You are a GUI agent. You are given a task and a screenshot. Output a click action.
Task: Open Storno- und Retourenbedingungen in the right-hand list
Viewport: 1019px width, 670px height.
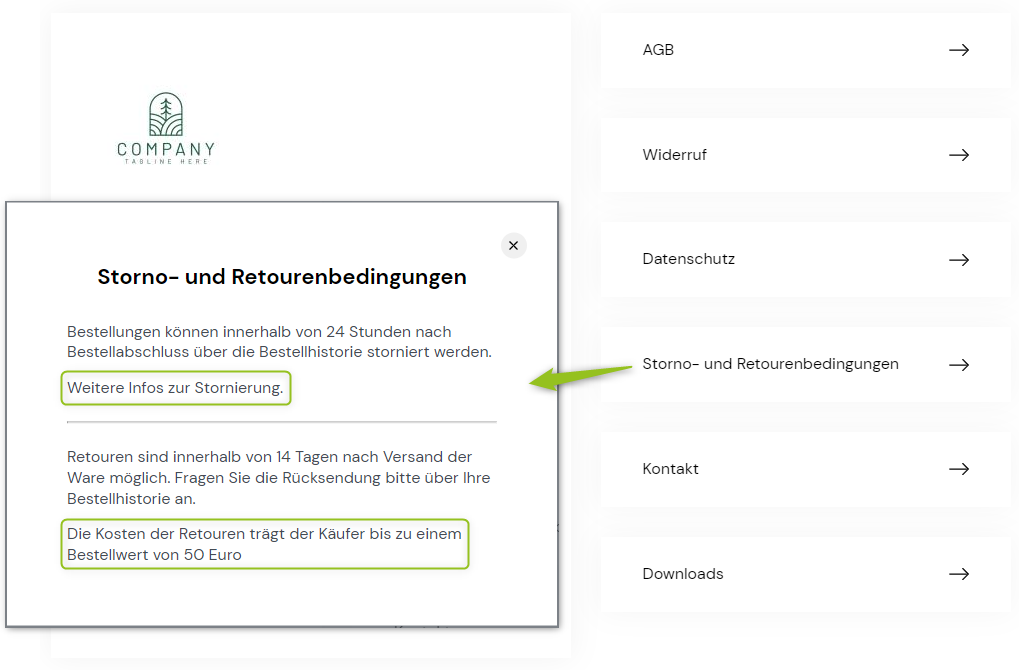806,364
